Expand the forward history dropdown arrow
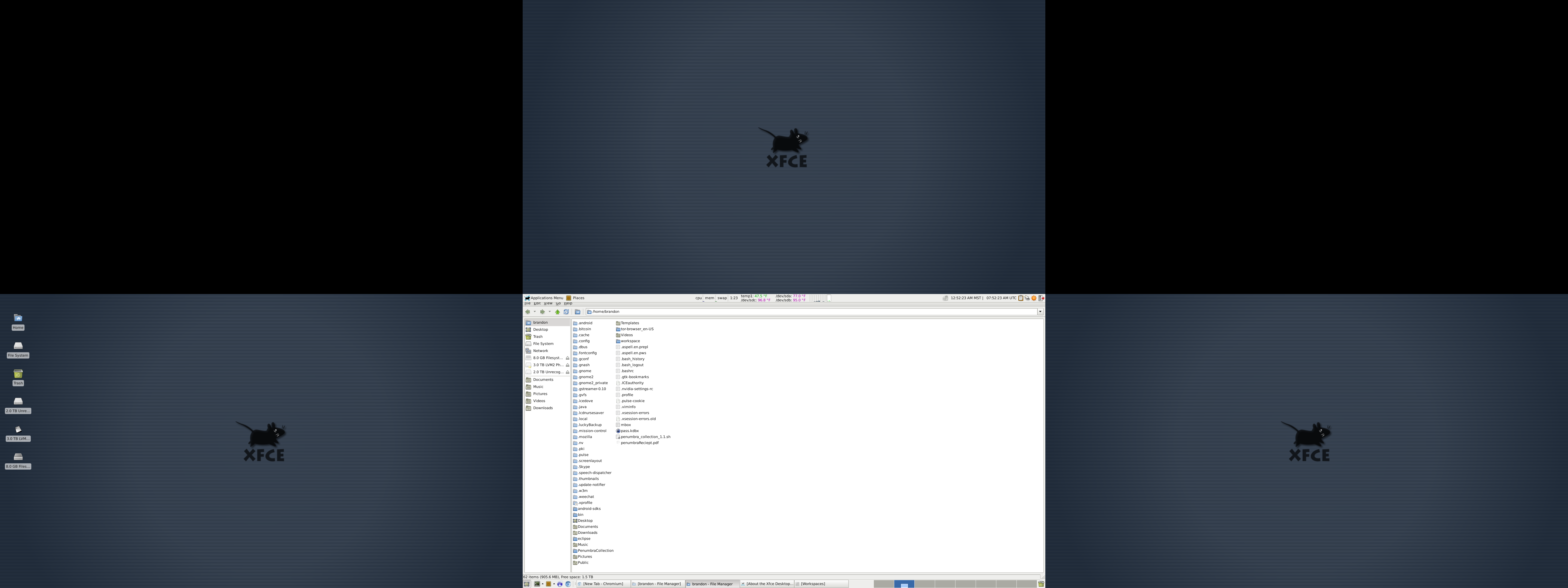 [550, 312]
